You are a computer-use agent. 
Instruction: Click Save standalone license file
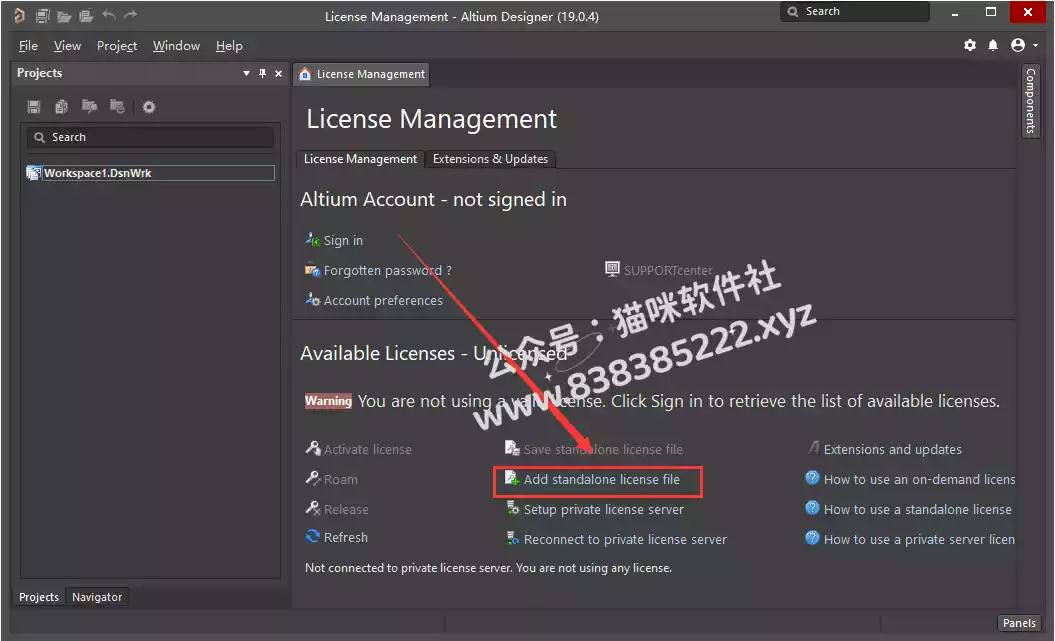tap(603, 449)
